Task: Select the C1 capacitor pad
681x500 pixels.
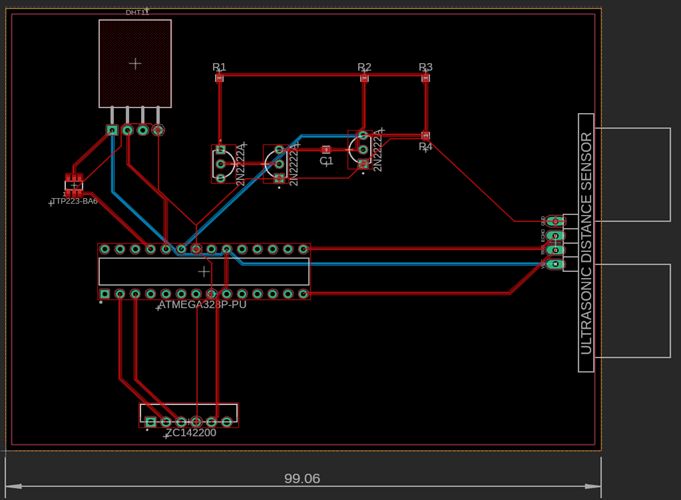Action: click(x=326, y=150)
